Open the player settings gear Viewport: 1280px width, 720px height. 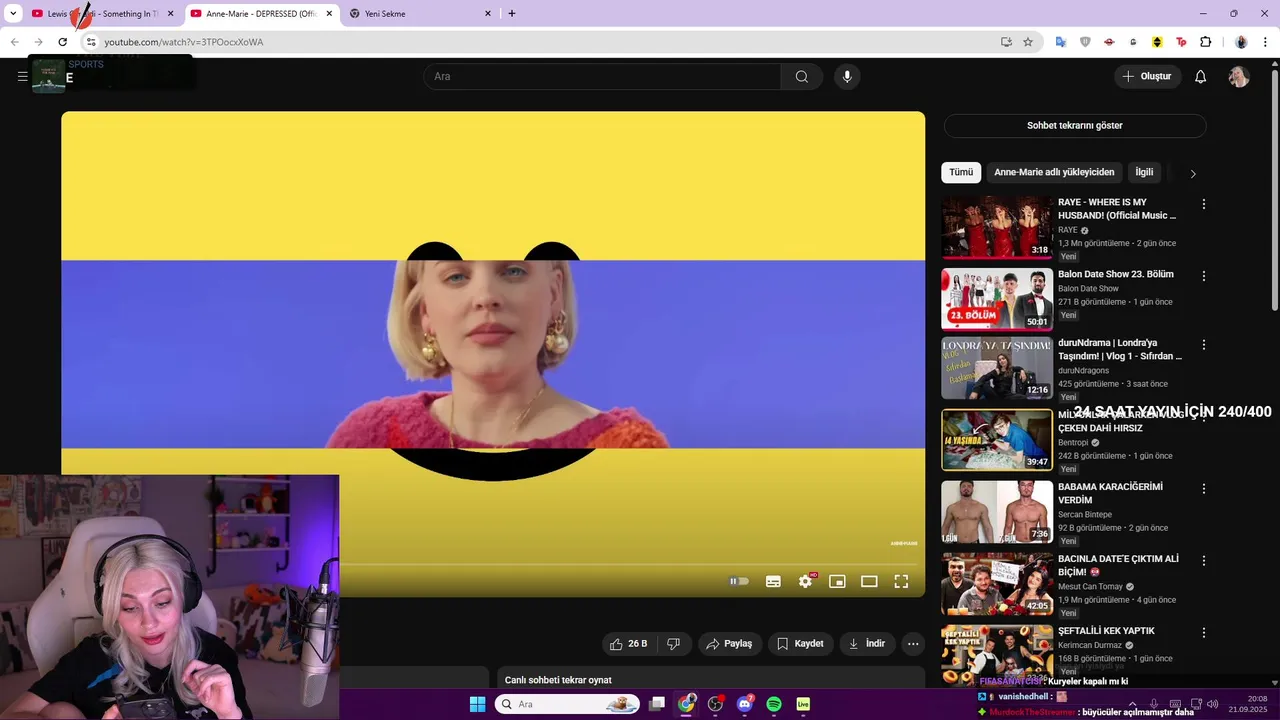pyautogui.click(x=805, y=581)
